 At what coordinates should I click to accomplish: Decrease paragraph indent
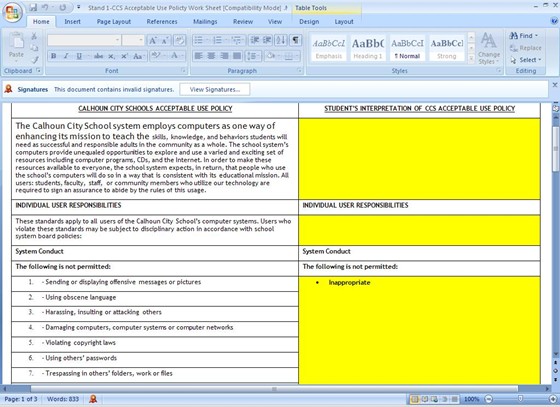(255, 40)
